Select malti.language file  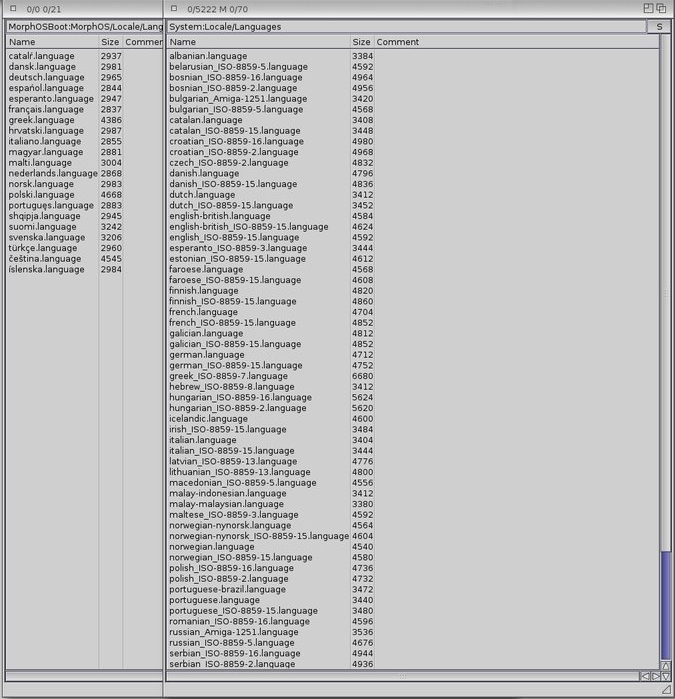pos(40,163)
